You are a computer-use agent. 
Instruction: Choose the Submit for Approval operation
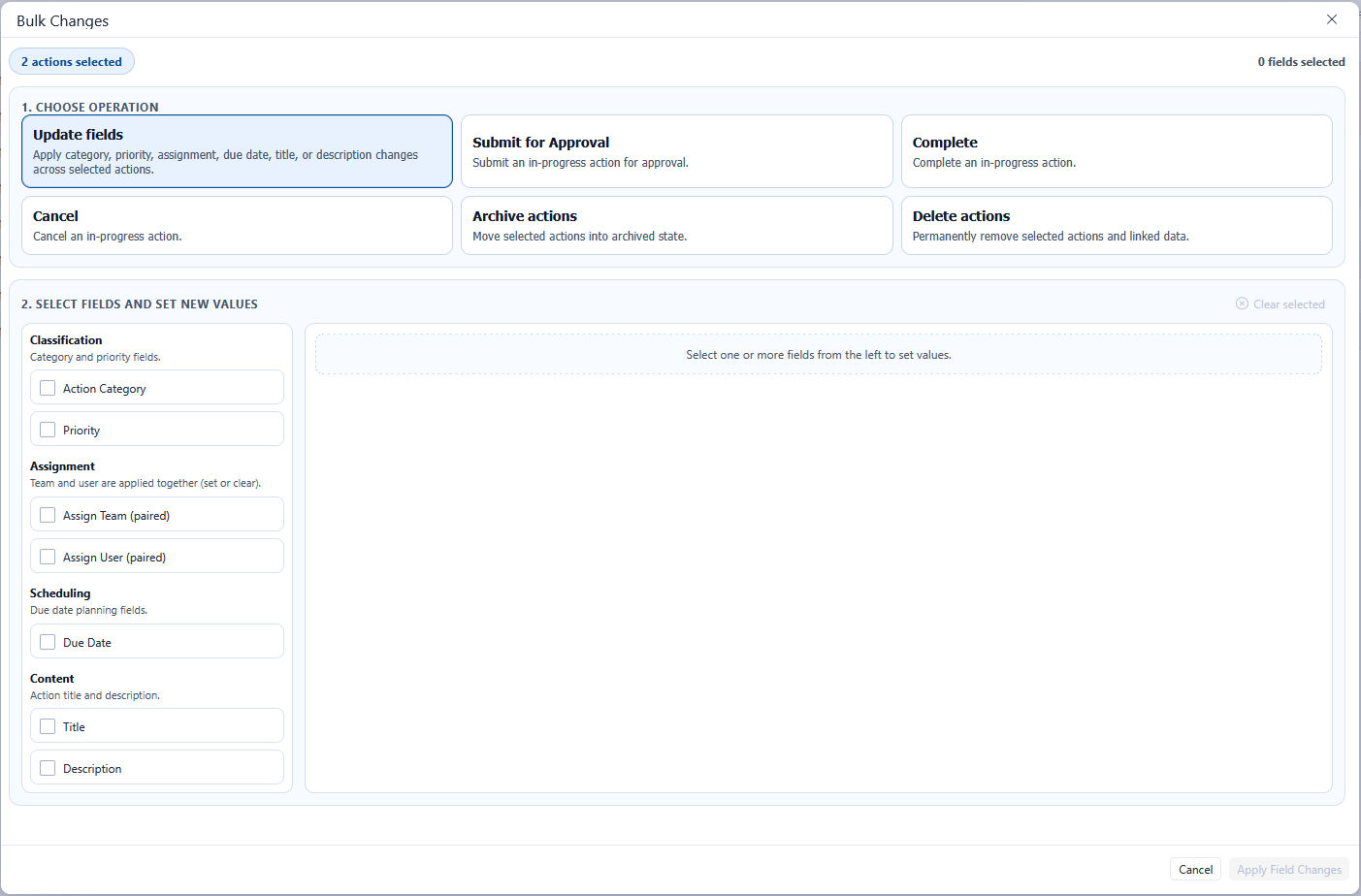point(676,151)
